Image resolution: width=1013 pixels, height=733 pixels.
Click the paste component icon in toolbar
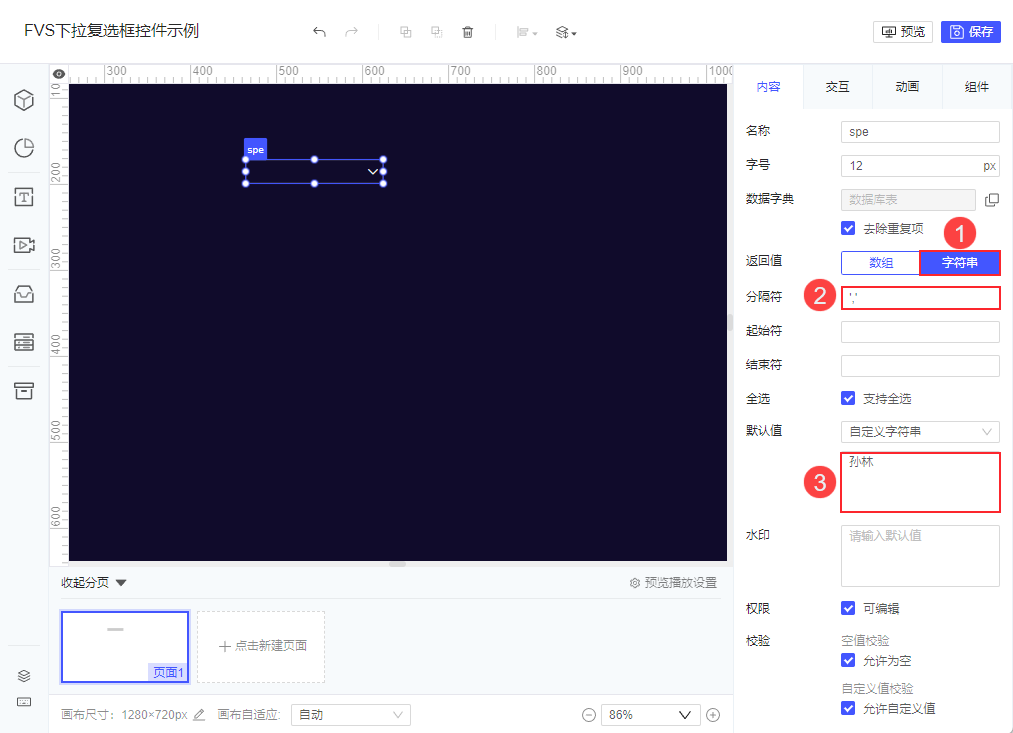(437, 32)
